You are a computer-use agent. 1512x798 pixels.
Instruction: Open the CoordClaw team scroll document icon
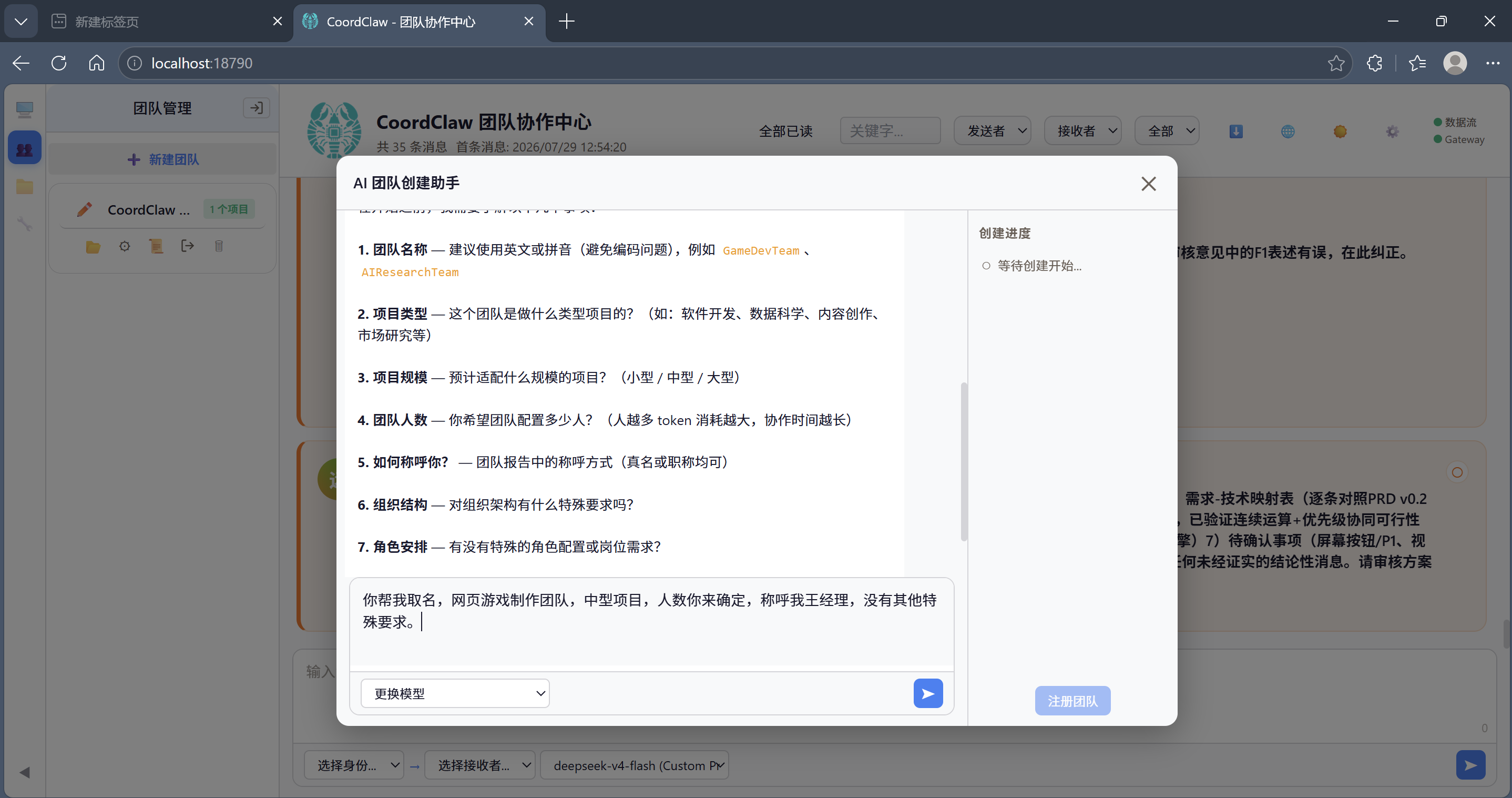click(156, 247)
